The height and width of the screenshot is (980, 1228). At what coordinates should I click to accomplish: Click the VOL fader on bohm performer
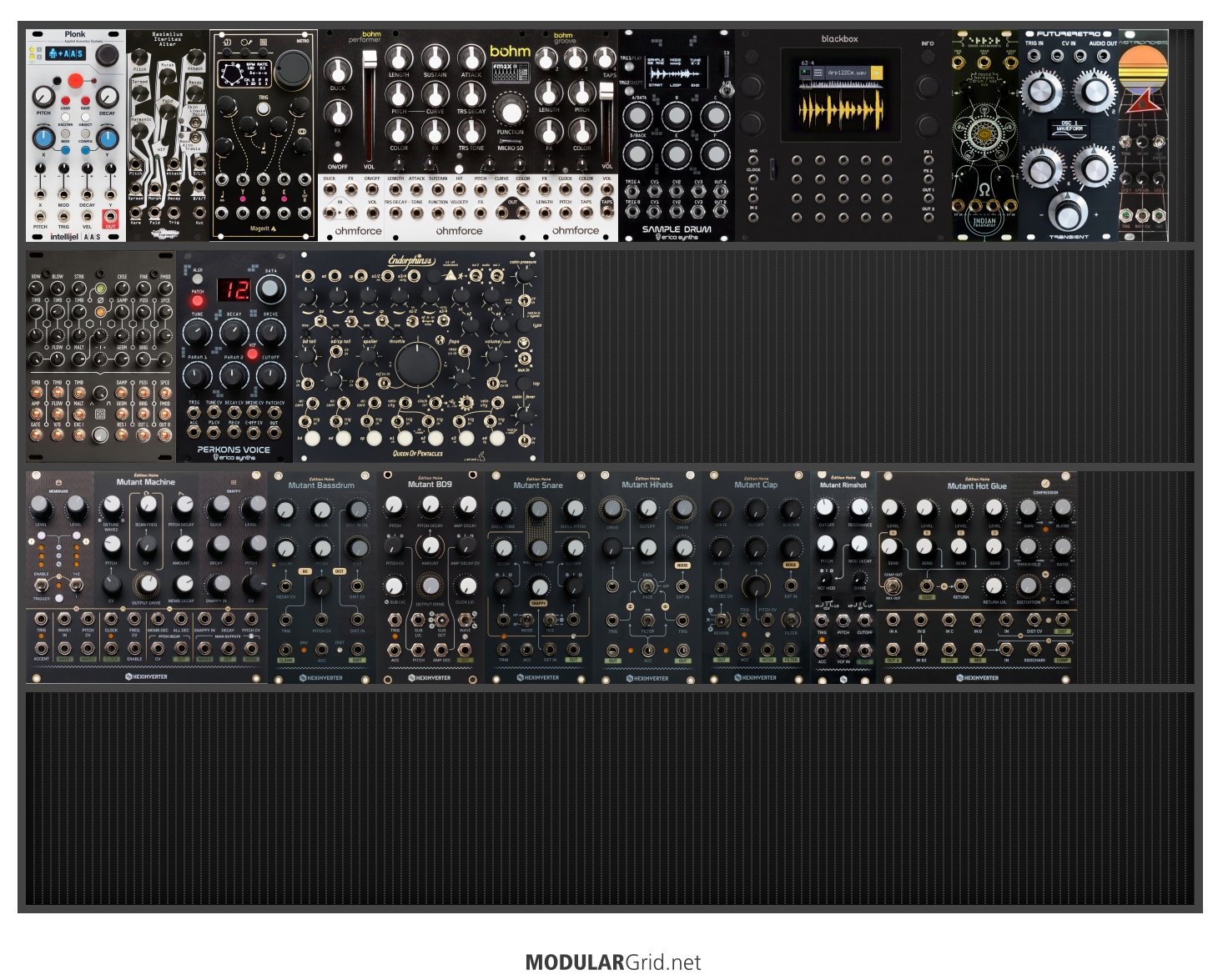click(x=369, y=104)
